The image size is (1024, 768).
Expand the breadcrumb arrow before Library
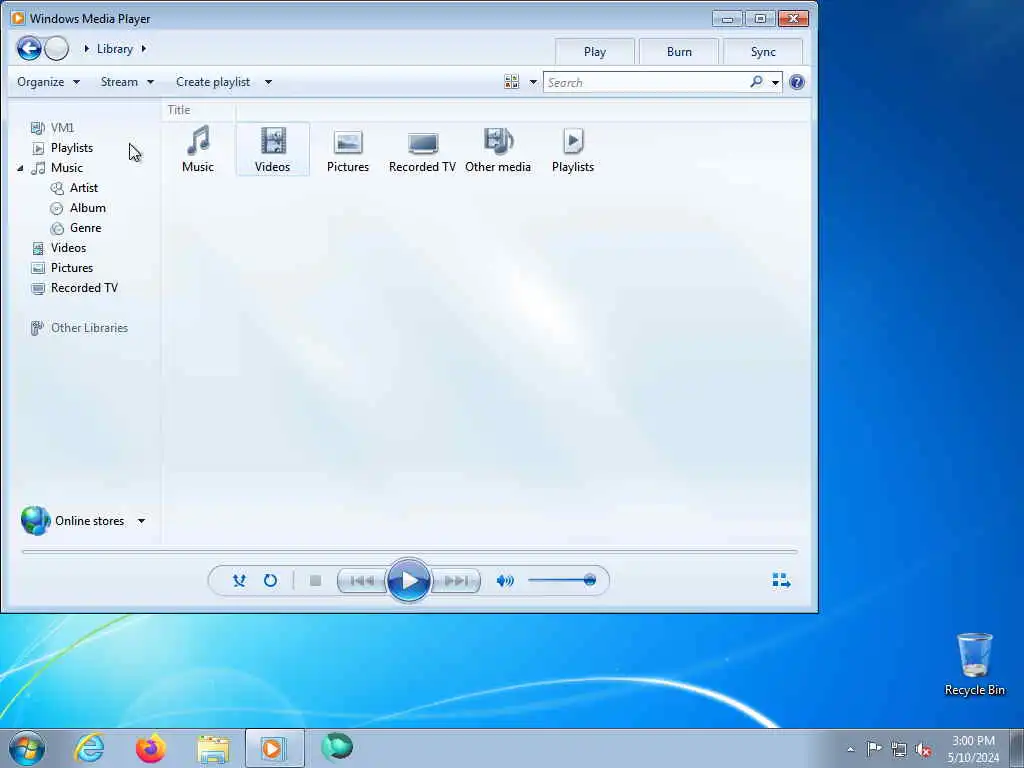pyautogui.click(x=86, y=48)
